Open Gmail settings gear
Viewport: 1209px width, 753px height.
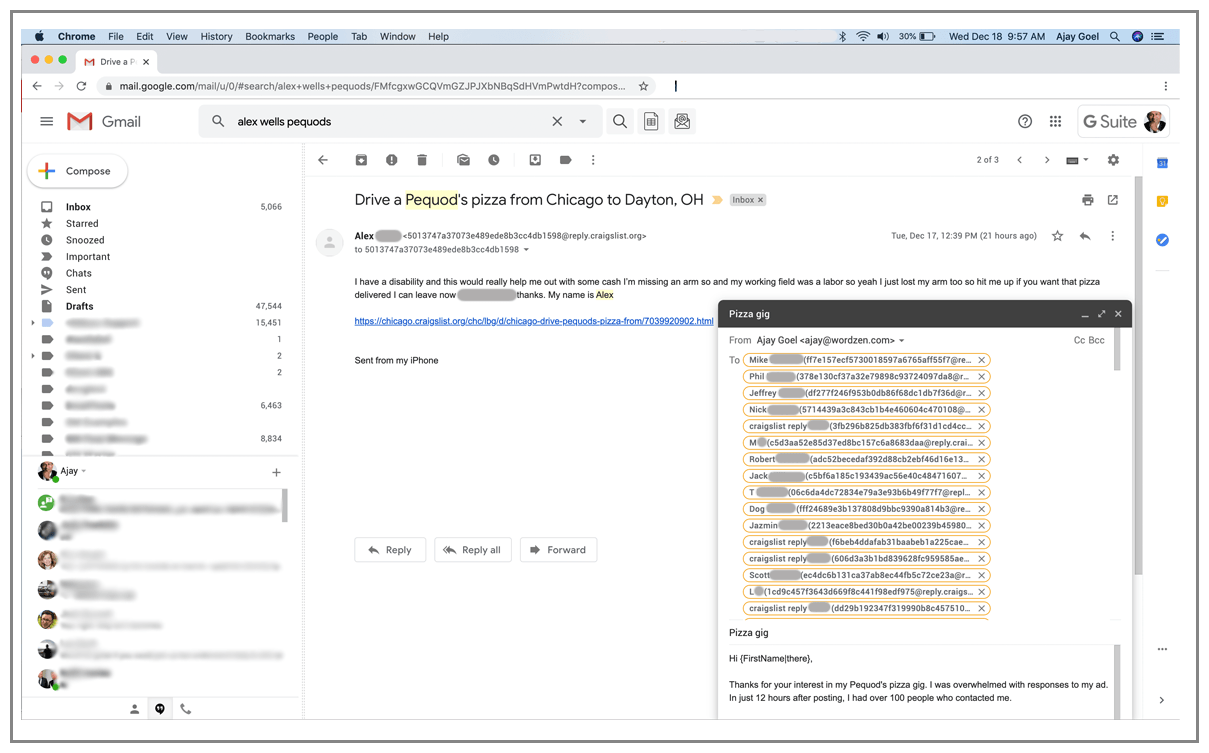click(x=1113, y=160)
